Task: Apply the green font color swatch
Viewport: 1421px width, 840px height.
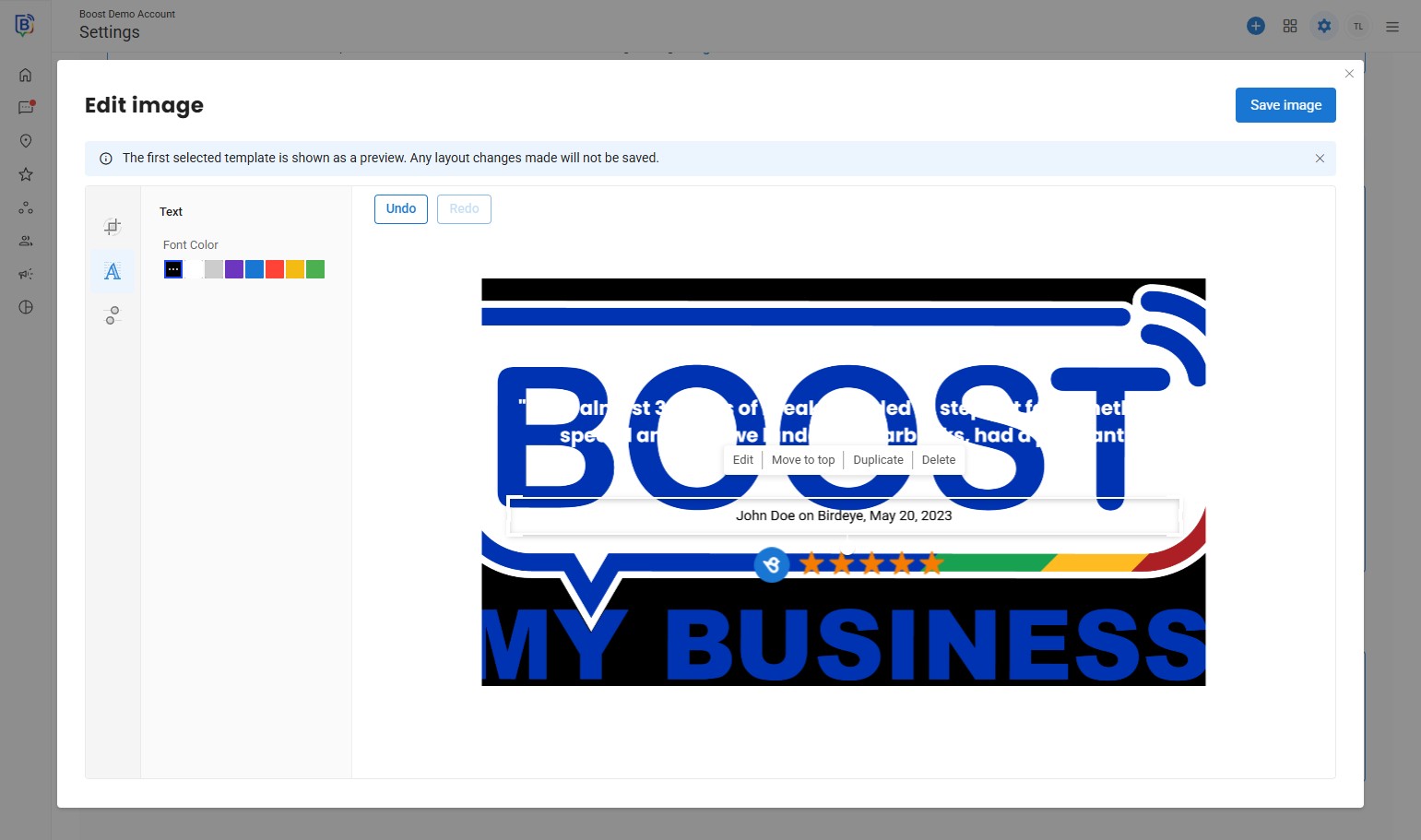Action: (x=315, y=269)
